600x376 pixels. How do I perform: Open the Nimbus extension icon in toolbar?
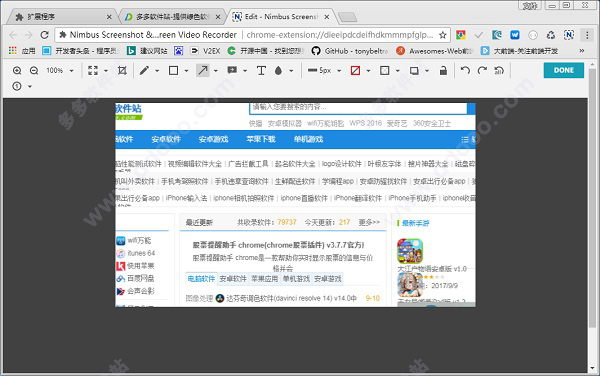click(569, 35)
